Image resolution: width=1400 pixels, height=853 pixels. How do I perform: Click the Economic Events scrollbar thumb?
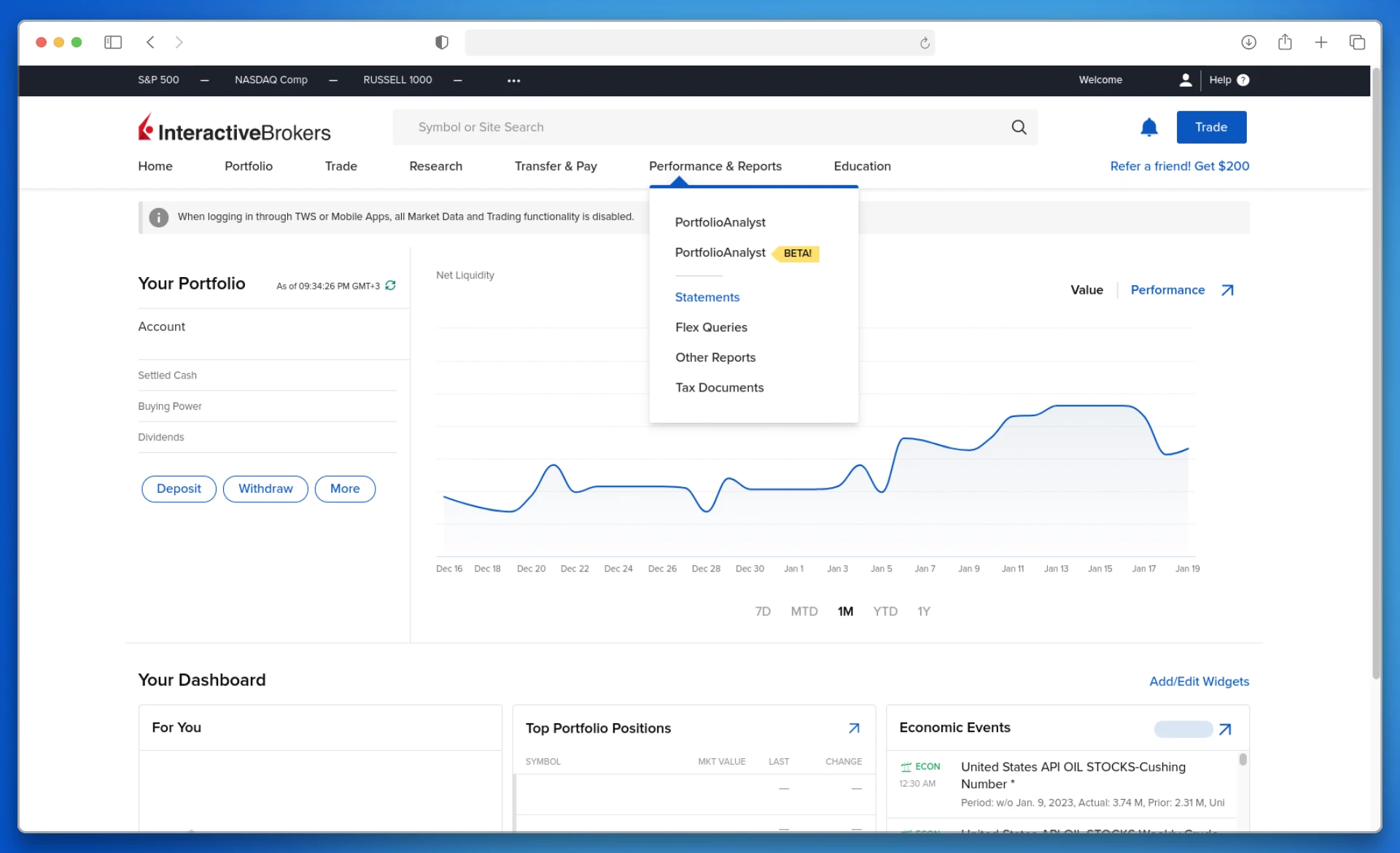tap(1242, 760)
